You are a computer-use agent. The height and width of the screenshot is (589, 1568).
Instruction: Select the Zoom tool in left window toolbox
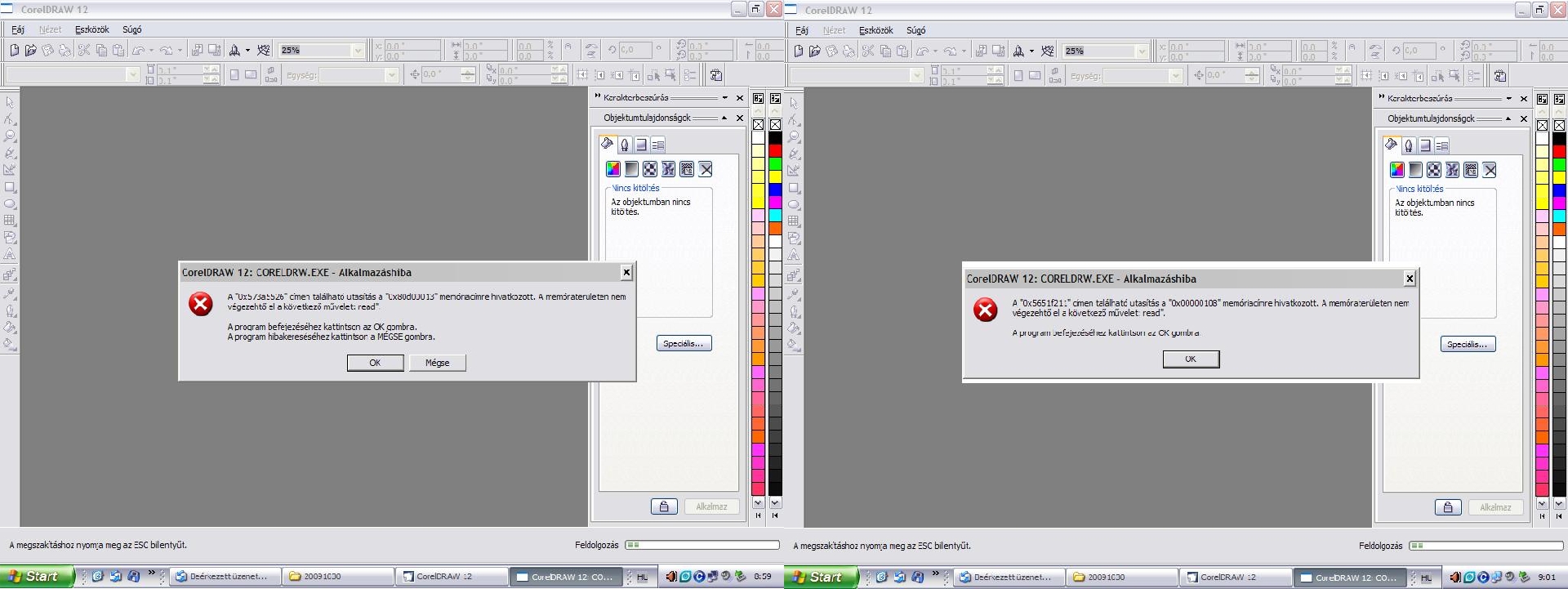point(10,136)
